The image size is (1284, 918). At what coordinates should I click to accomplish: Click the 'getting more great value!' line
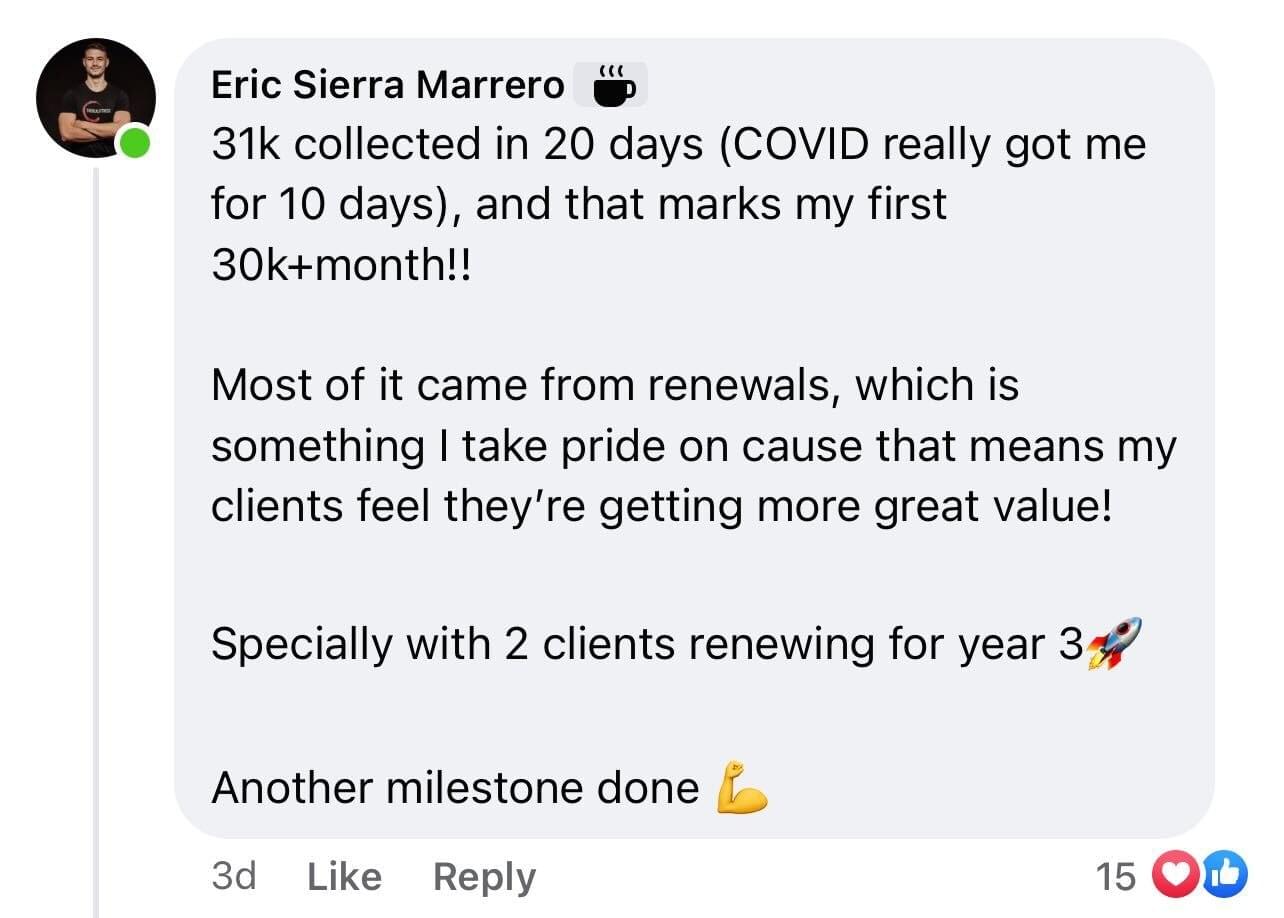(x=661, y=506)
